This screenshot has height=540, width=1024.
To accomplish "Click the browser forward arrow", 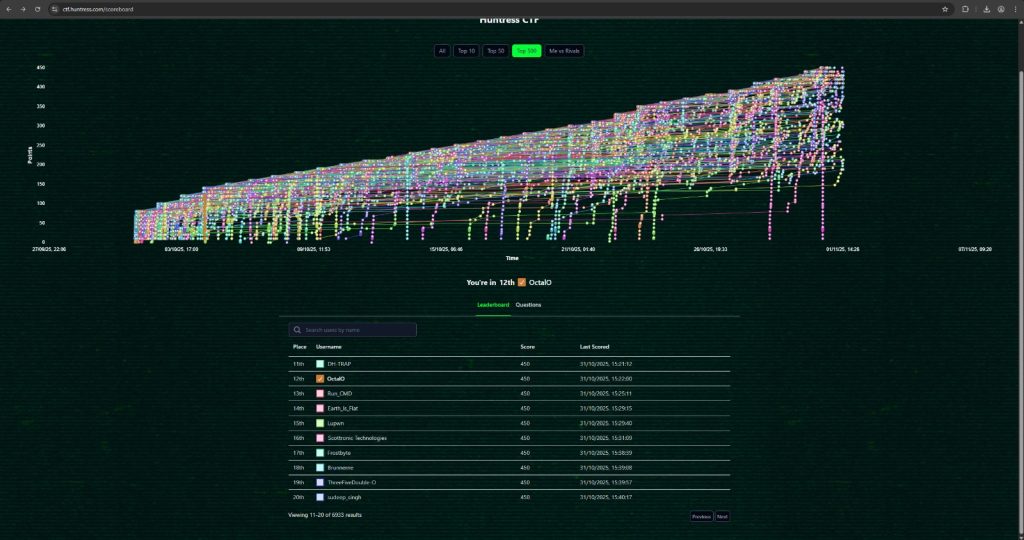I will pos(22,9).
